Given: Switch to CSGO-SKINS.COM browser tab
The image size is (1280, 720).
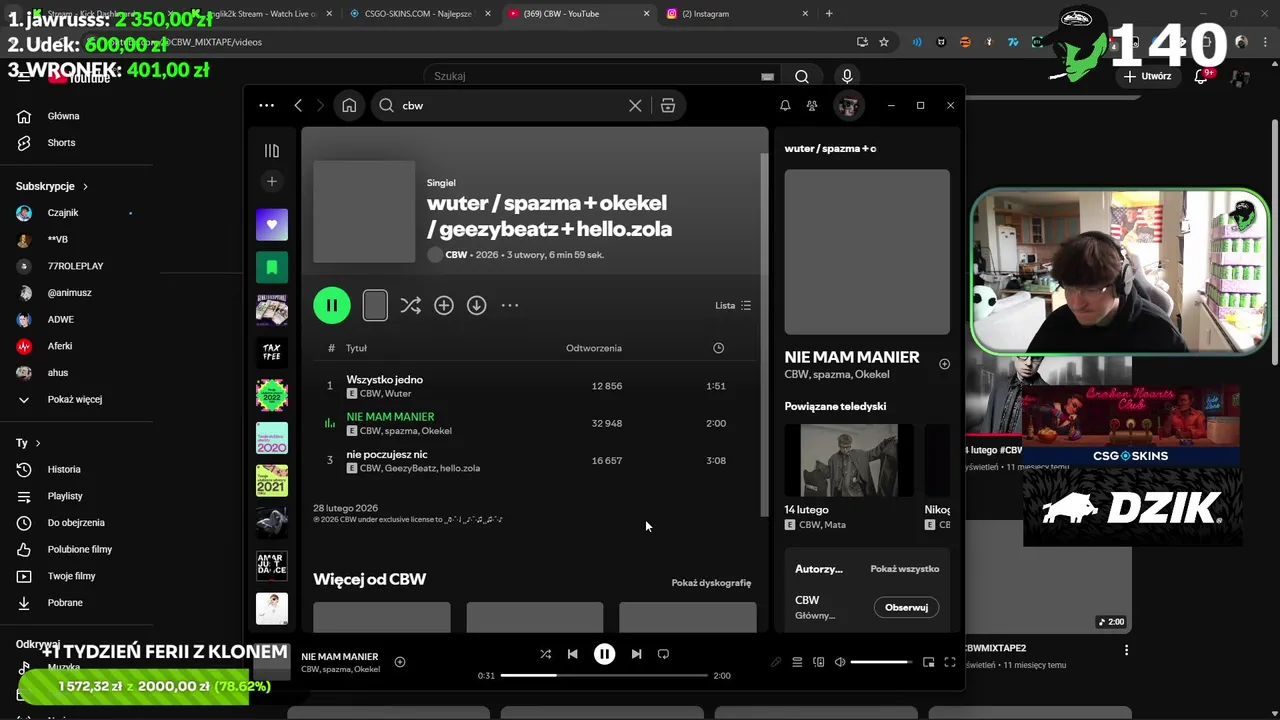Looking at the screenshot, I should pyautogui.click(x=418, y=14).
